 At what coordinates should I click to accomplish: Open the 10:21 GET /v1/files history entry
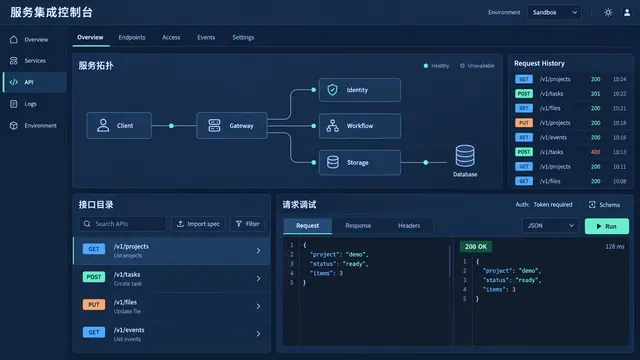pos(571,108)
